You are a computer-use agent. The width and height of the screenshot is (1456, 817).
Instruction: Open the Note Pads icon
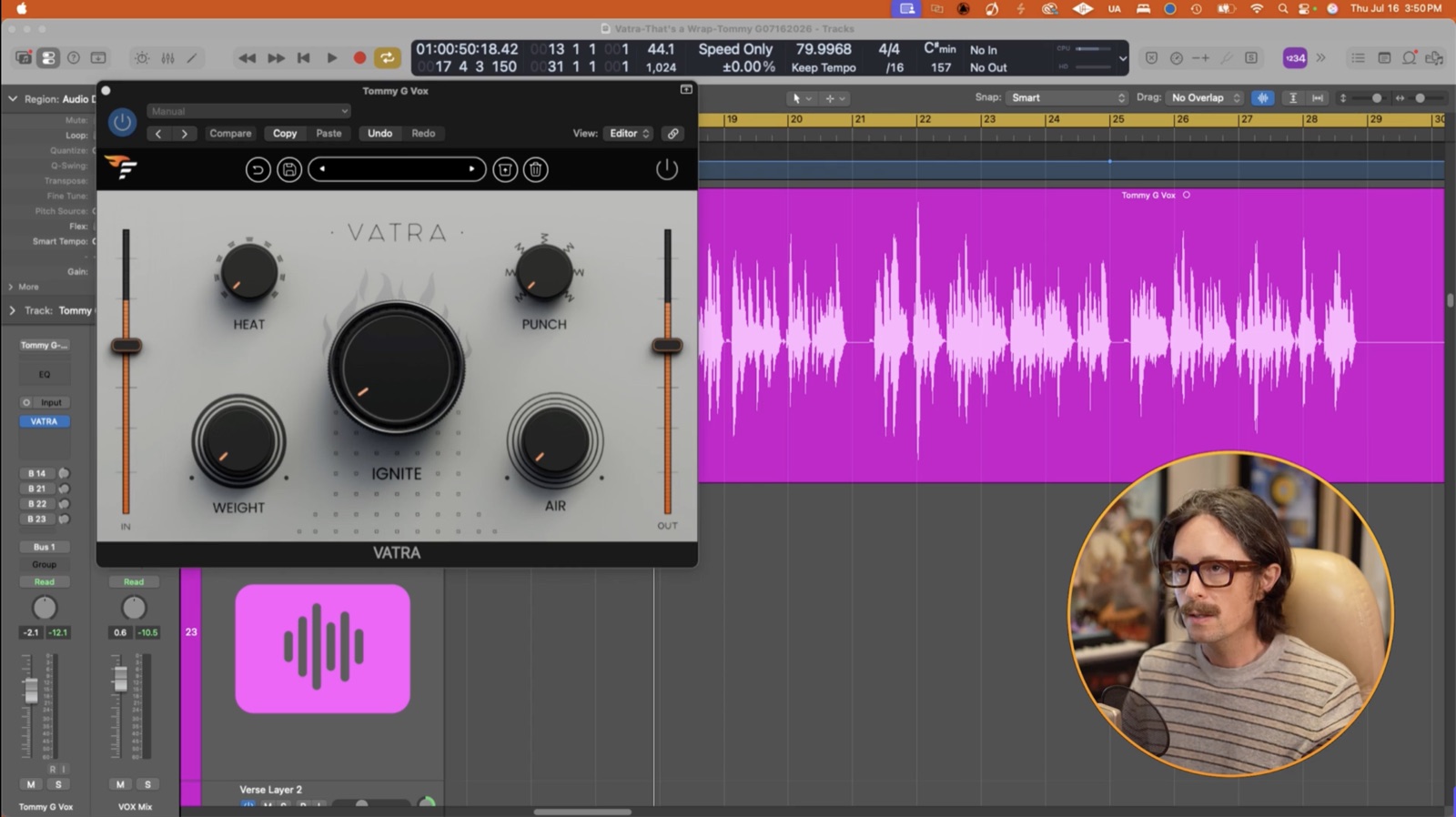point(1384,58)
